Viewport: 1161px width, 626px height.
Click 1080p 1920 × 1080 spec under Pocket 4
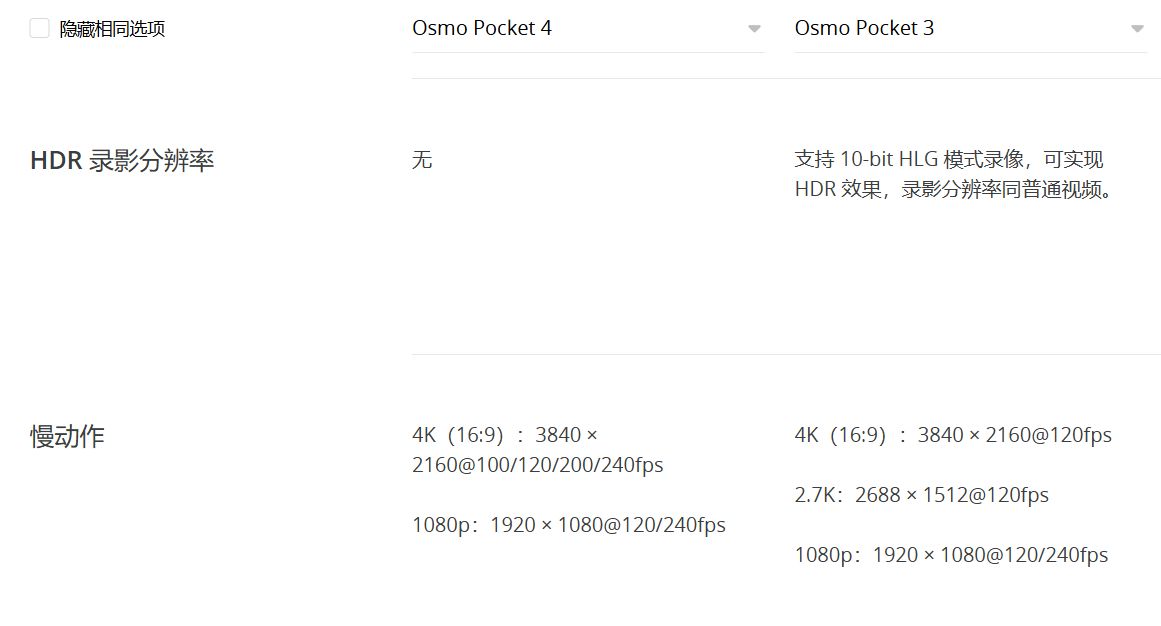point(568,525)
